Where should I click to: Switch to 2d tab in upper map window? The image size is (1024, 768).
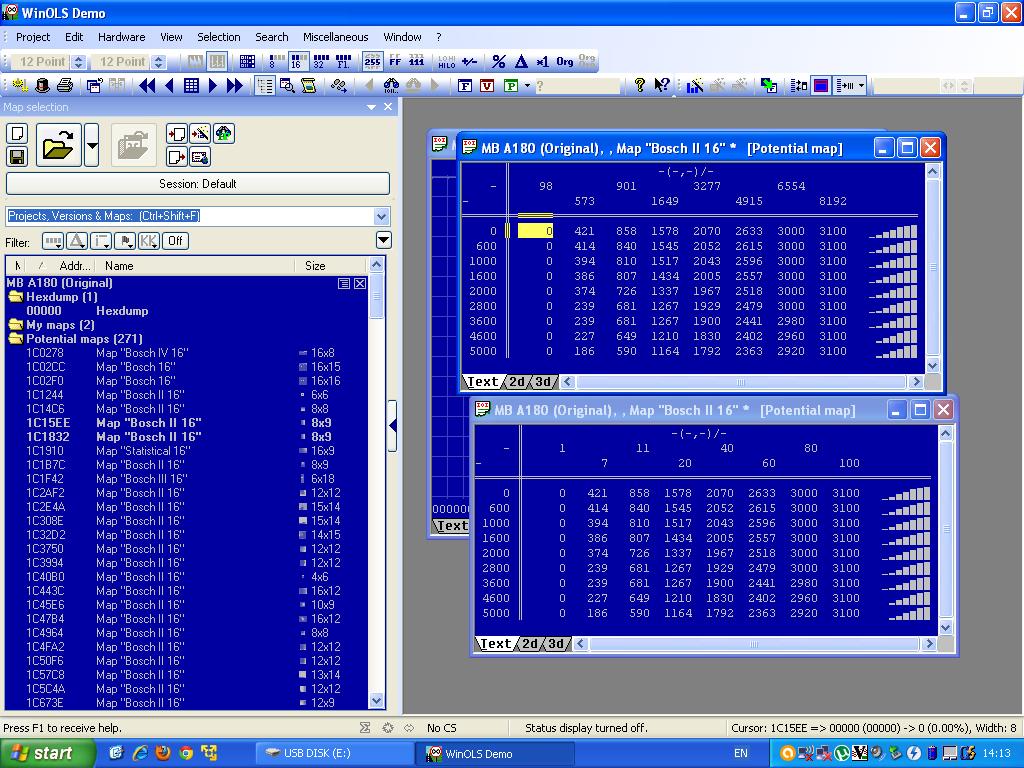tap(517, 382)
